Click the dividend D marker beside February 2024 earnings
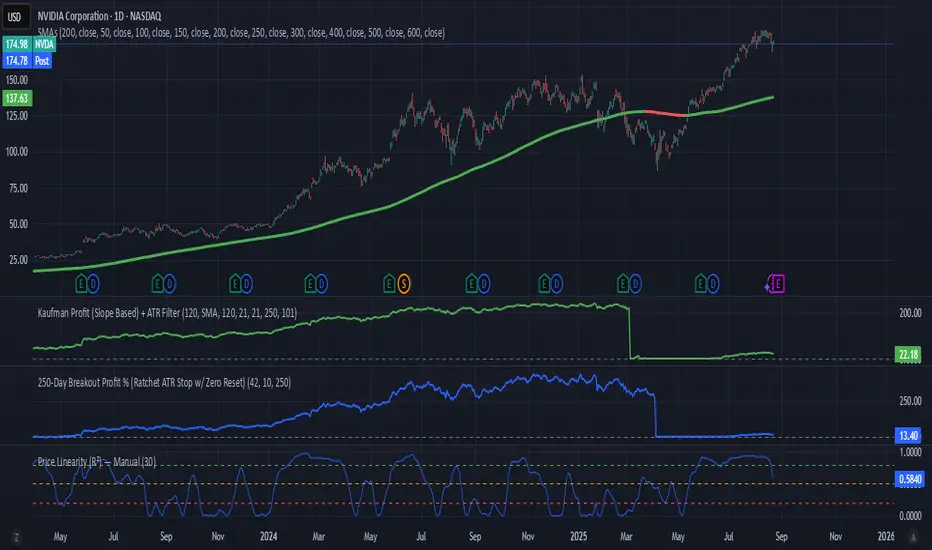 322,284
